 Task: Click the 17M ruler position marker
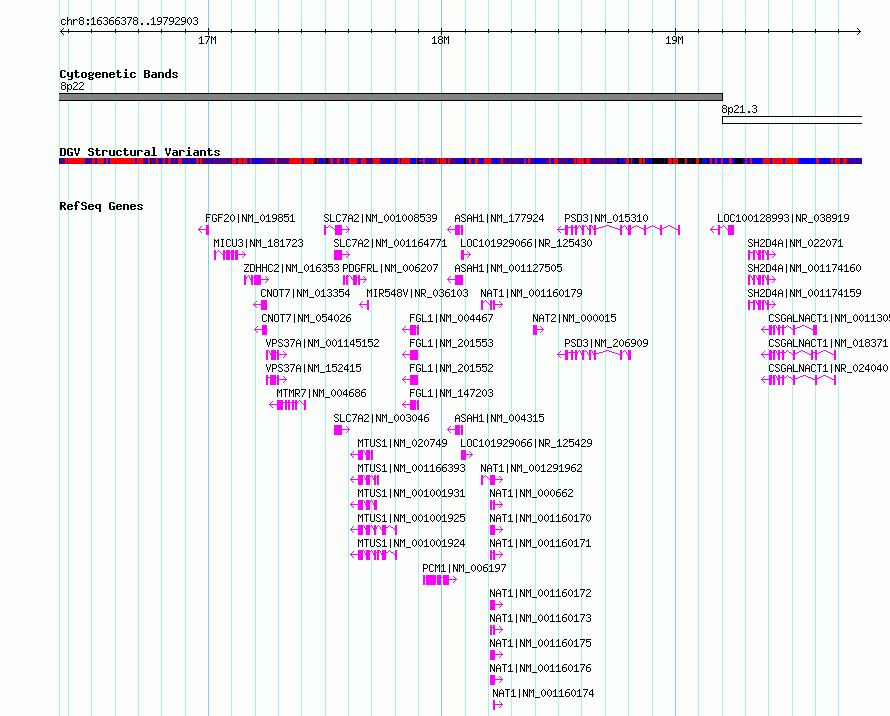(207, 40)
